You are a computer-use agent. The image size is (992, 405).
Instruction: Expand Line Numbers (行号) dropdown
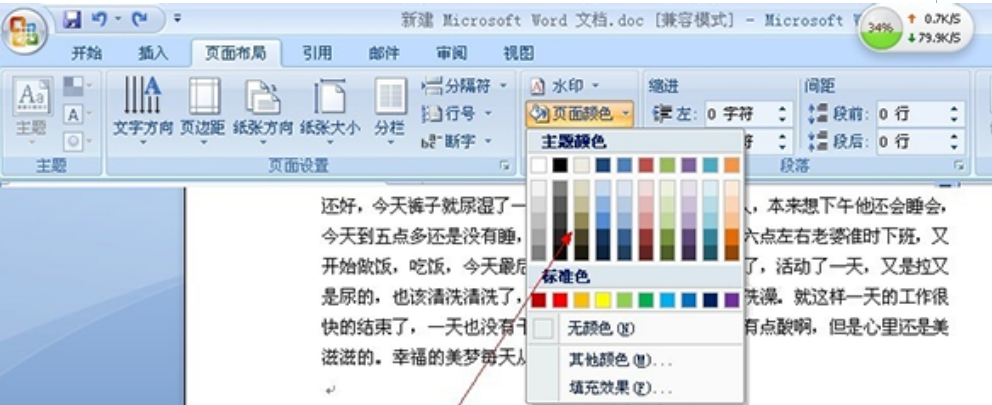(x=458, y=113)
